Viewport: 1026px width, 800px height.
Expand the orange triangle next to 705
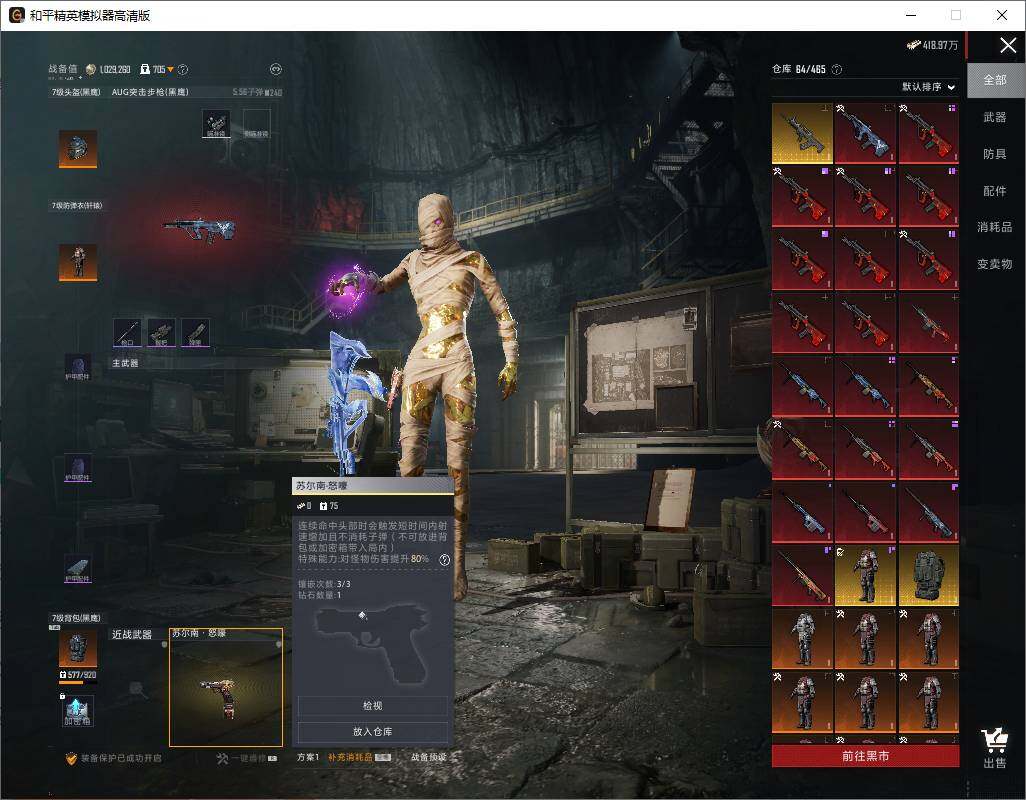click(170, 69)
